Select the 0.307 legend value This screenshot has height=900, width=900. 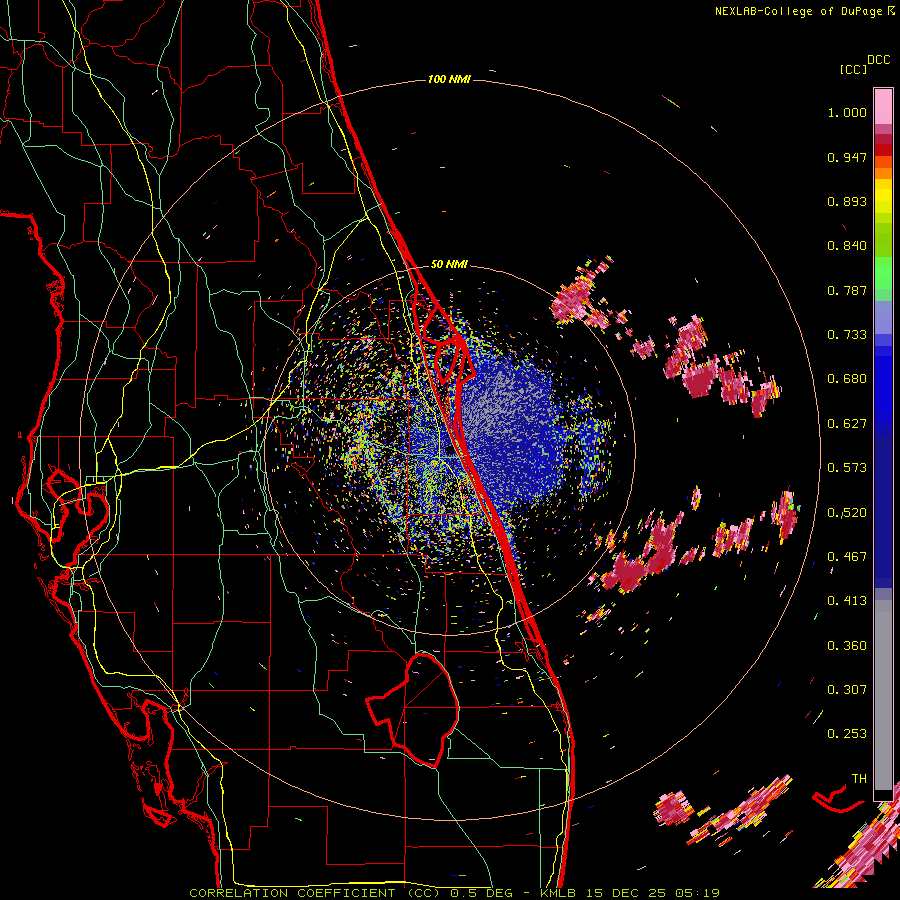pos(847,690)
